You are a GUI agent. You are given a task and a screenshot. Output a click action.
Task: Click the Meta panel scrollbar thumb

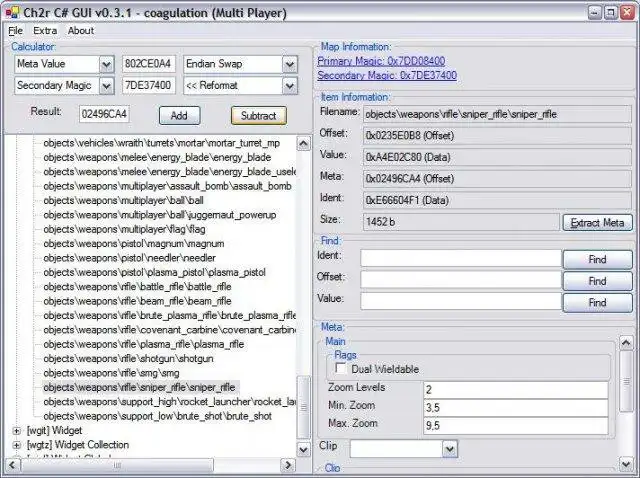(626, 381)
